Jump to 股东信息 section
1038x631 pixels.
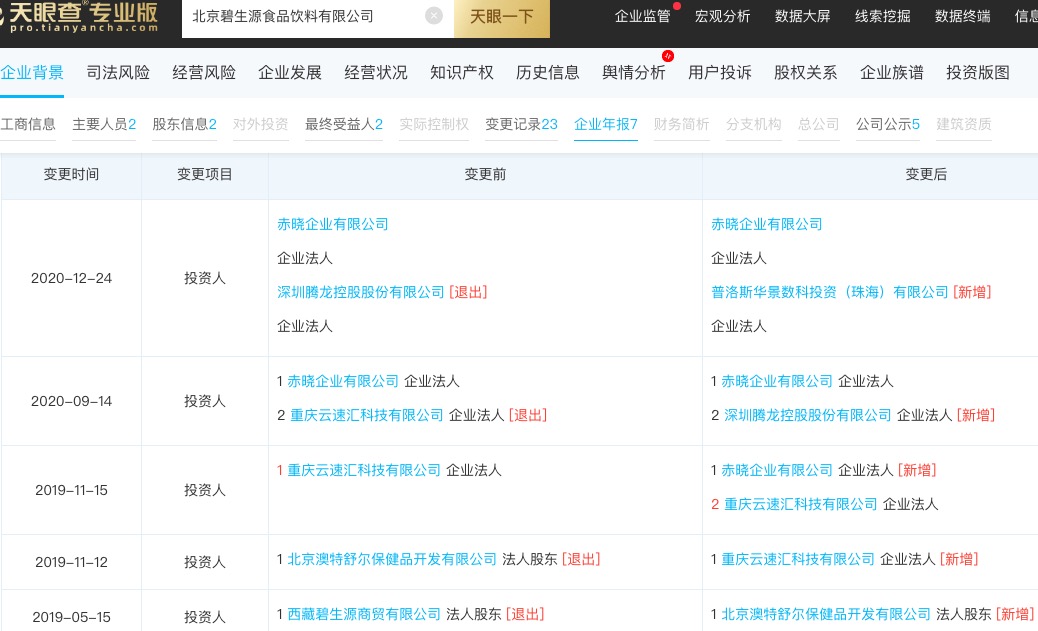pyautogui.click(x=185, y=124)
